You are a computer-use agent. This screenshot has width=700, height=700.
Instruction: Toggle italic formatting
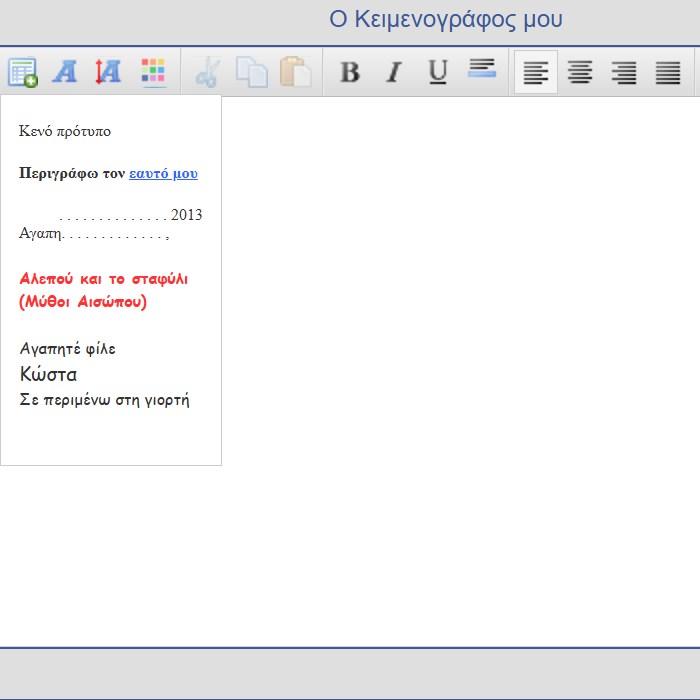(393, 72)
